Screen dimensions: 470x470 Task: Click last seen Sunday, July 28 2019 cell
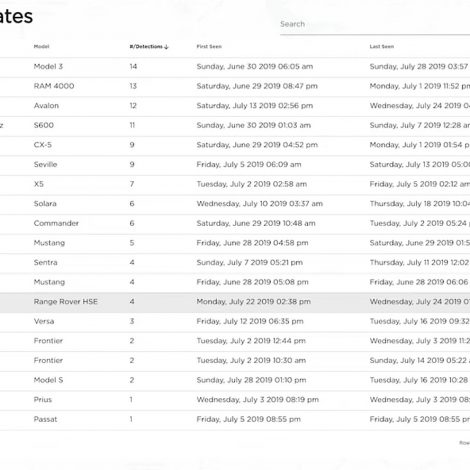[419, 67]
